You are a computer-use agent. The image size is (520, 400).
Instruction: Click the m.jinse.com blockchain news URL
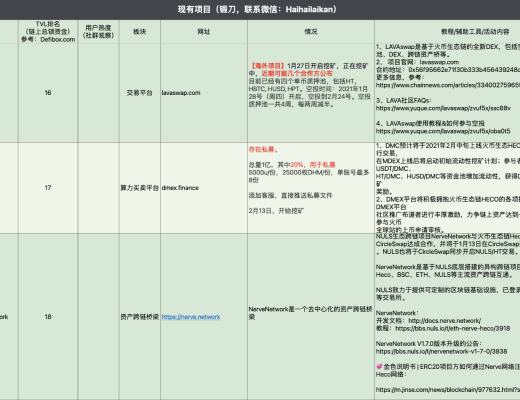pos(448,390)
